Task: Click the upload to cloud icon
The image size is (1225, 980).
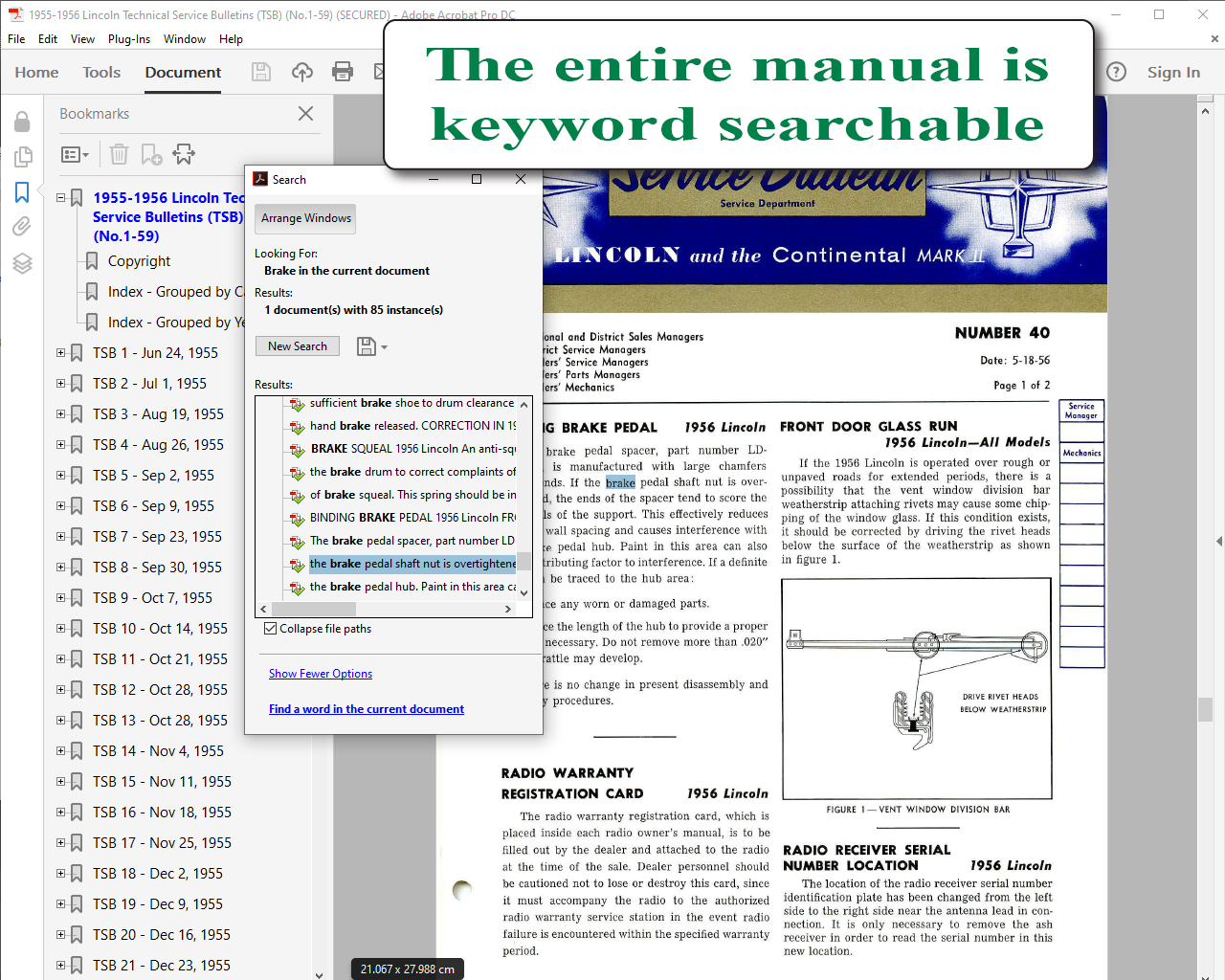Action: click(302, 72)
